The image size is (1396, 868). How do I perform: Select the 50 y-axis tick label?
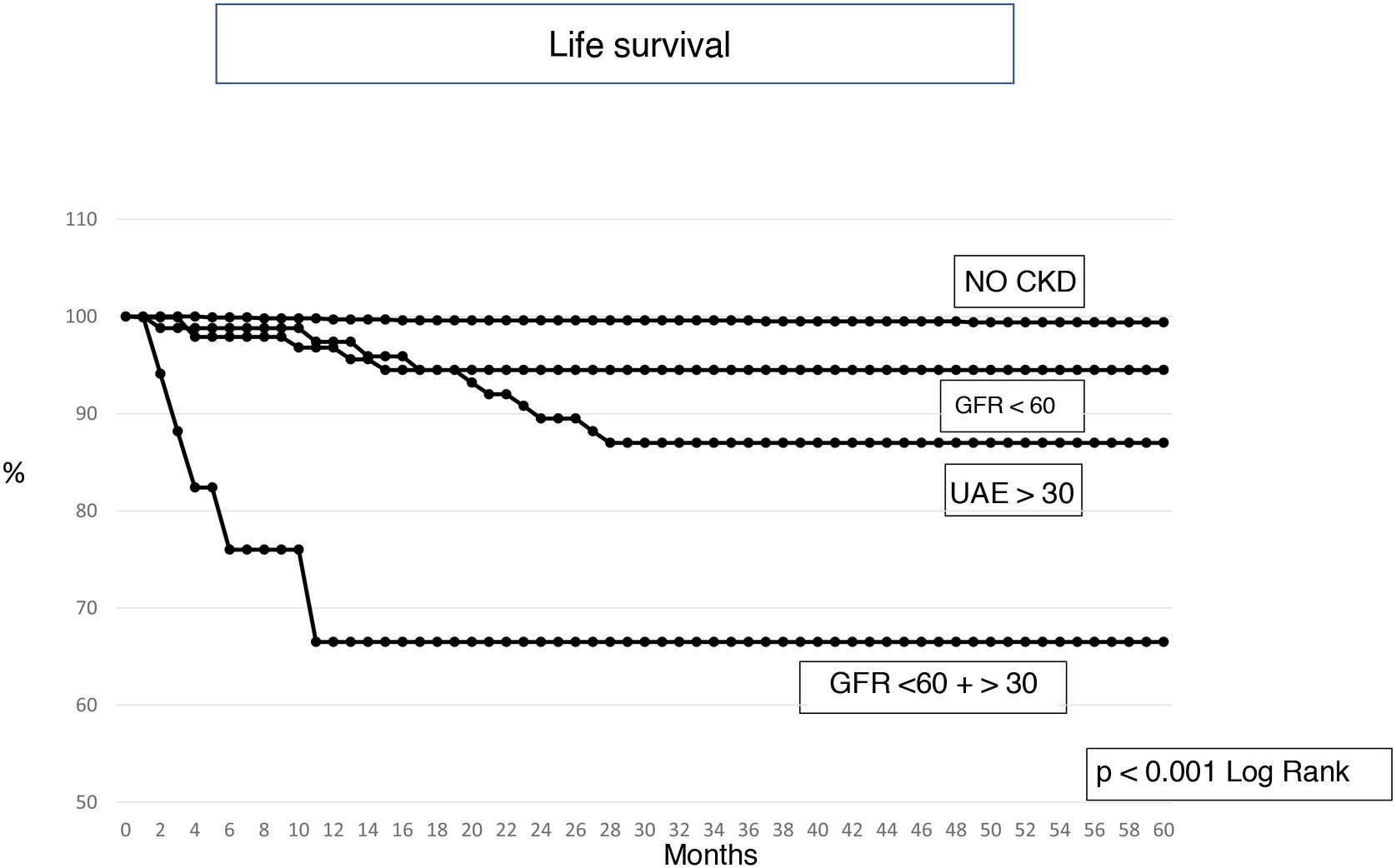(x=86, y=802)
